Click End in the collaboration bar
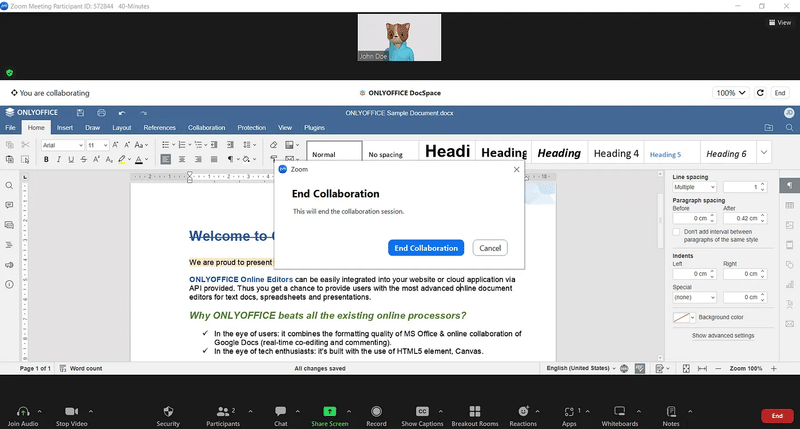The height and width of the screenshot is (429, 800). [x=780, y=93]
